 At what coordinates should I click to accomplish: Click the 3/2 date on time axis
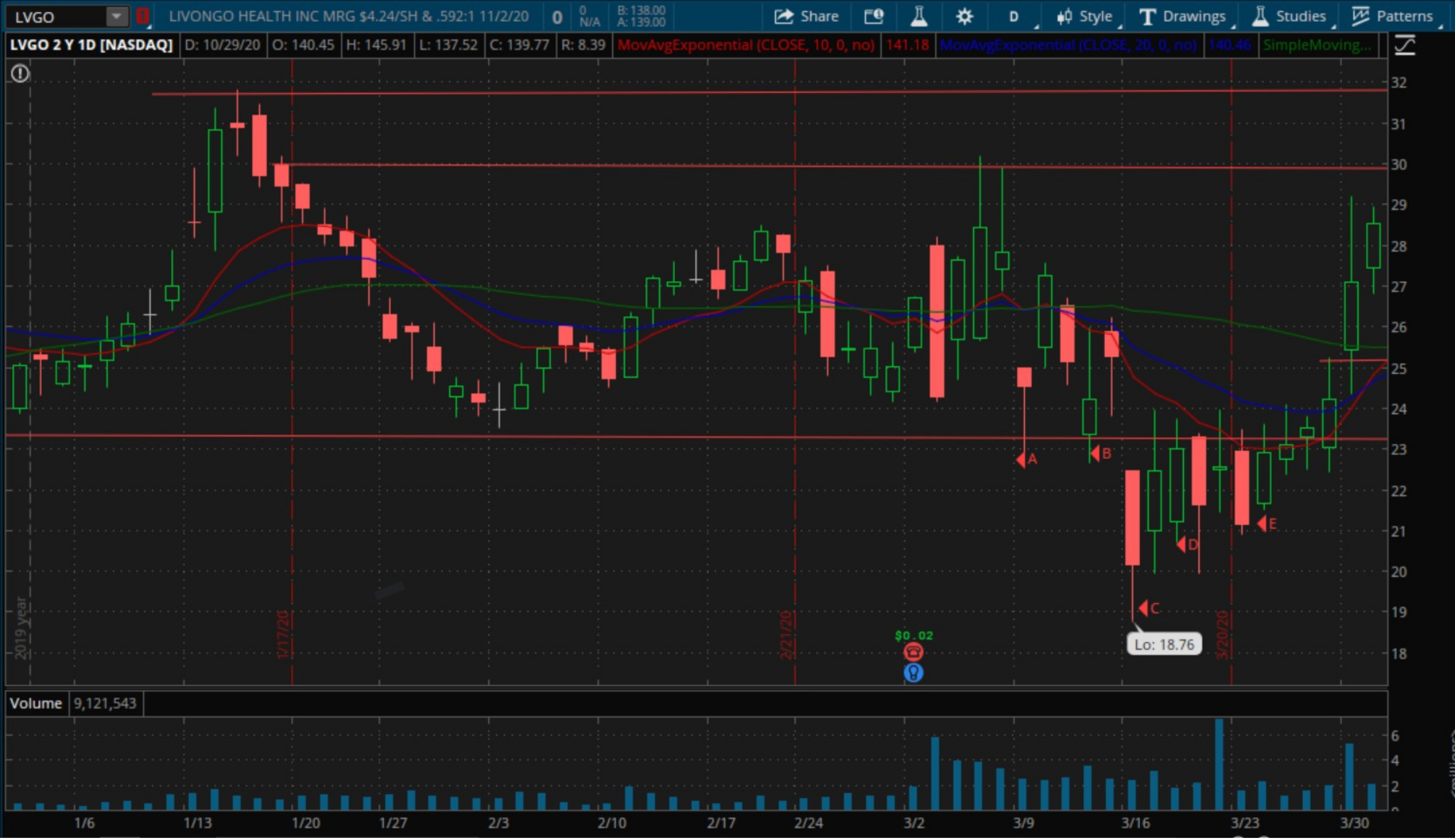click(x=914, y=823)
